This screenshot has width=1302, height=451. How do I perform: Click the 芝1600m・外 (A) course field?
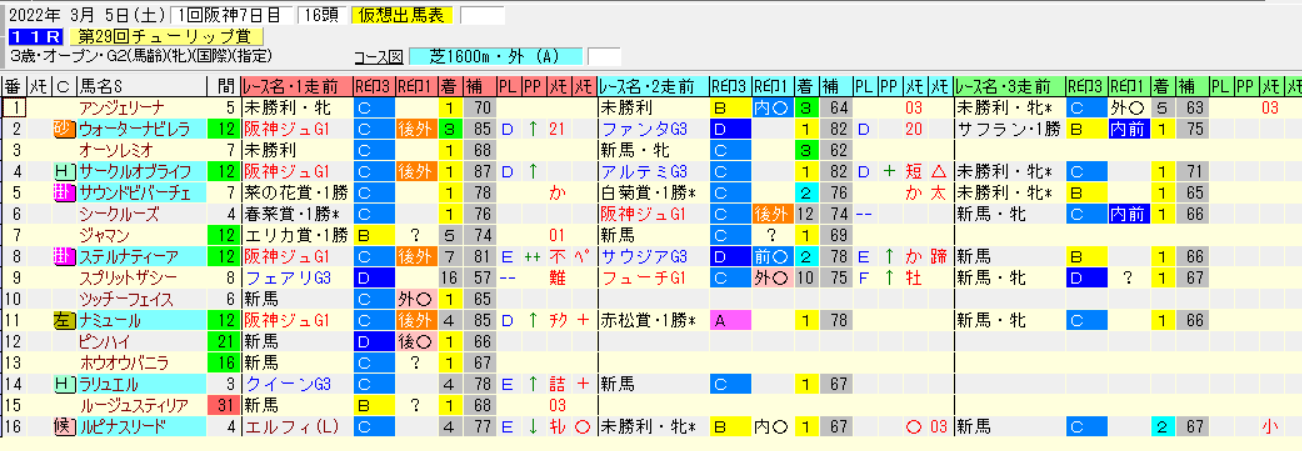(x=494, y=56)
